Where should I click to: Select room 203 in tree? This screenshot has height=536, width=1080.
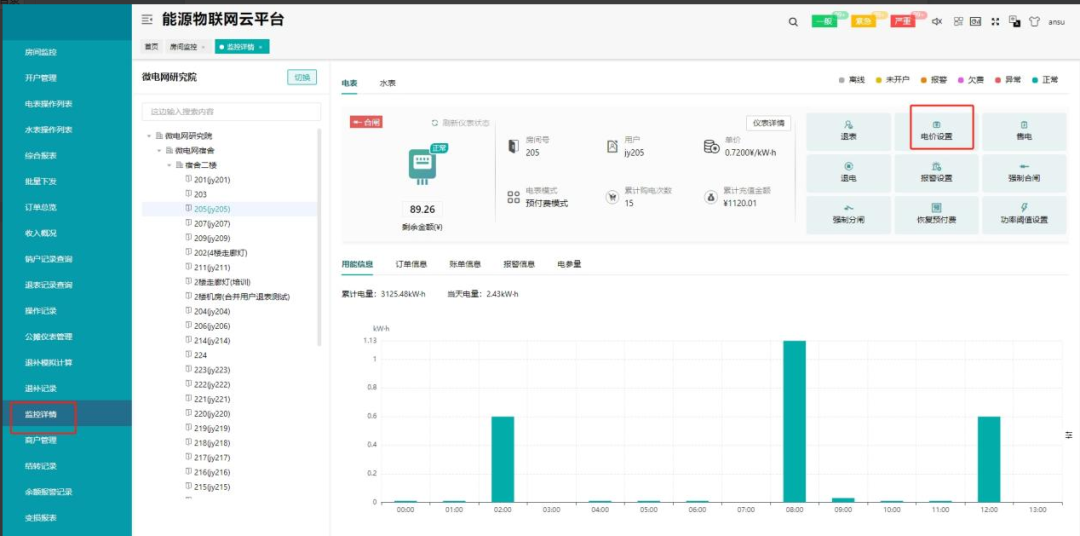pyautogui.click(x=200, y=194)
